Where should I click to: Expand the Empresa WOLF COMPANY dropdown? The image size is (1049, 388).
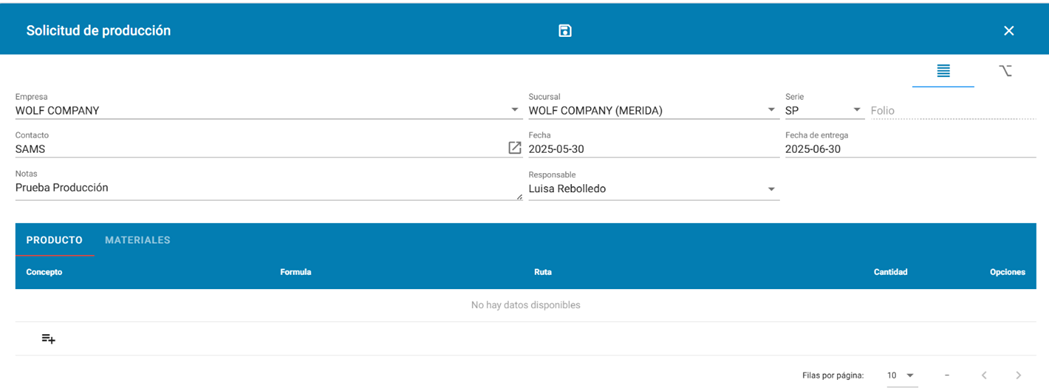coord(514,110)
